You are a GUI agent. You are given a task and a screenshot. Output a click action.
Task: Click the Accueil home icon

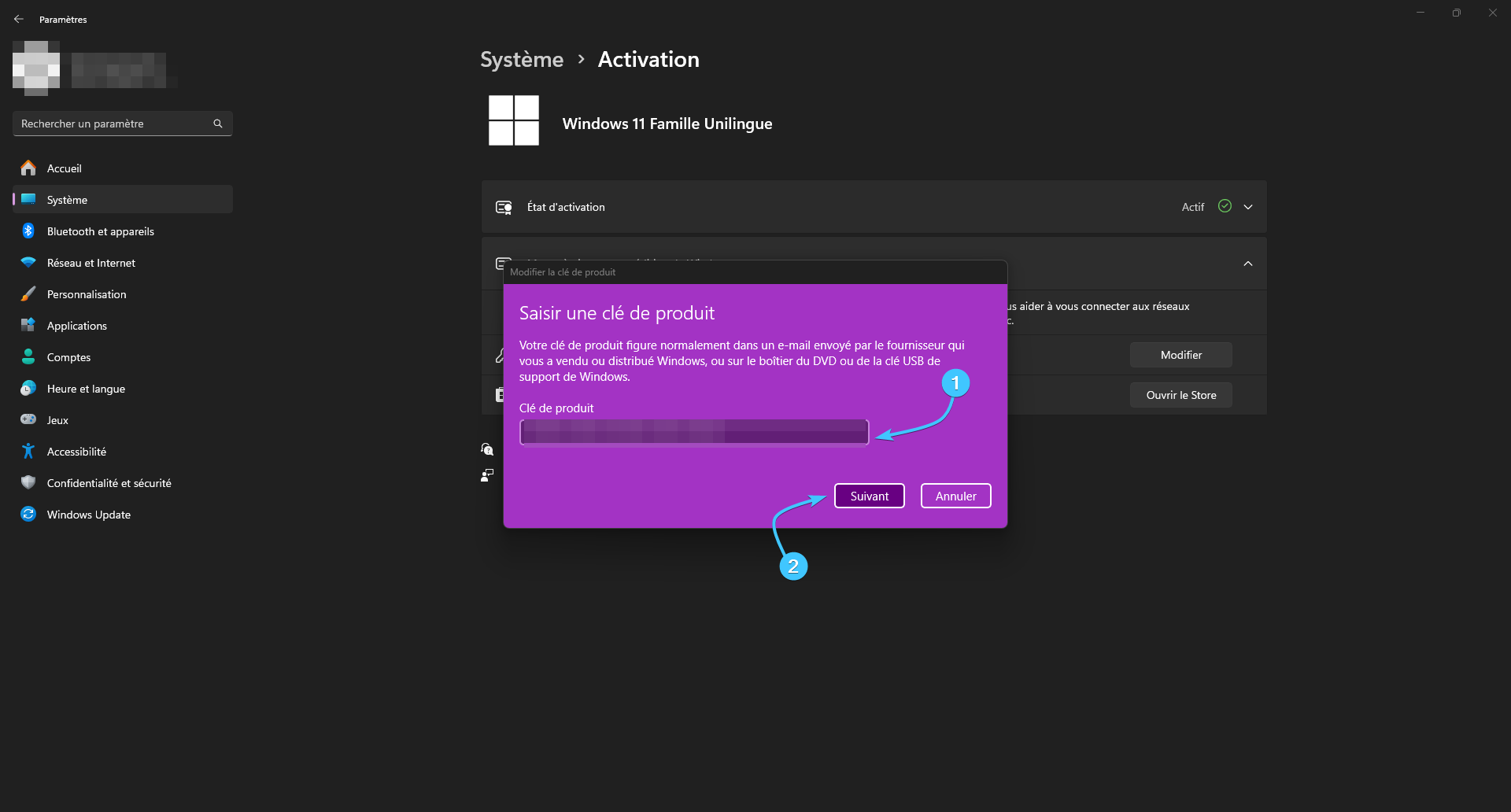tap(28, 168)
